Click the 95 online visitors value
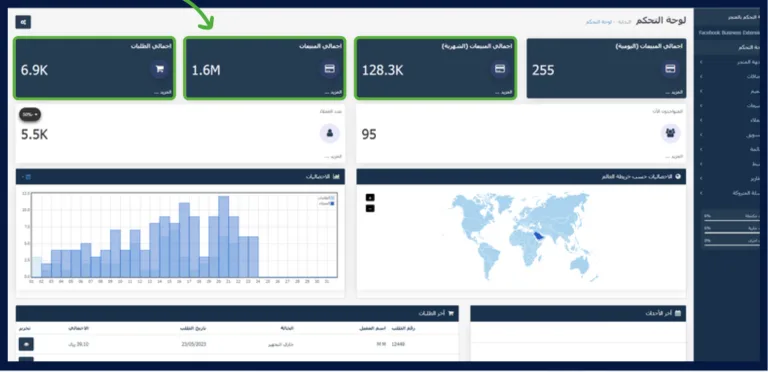Screen dimensions: 768x372 369,135
